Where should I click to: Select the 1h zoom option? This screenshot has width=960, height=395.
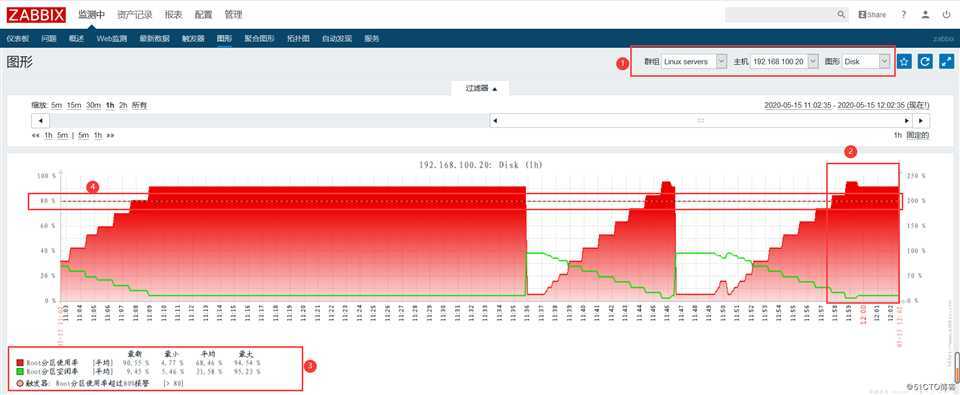click(110, 105)
